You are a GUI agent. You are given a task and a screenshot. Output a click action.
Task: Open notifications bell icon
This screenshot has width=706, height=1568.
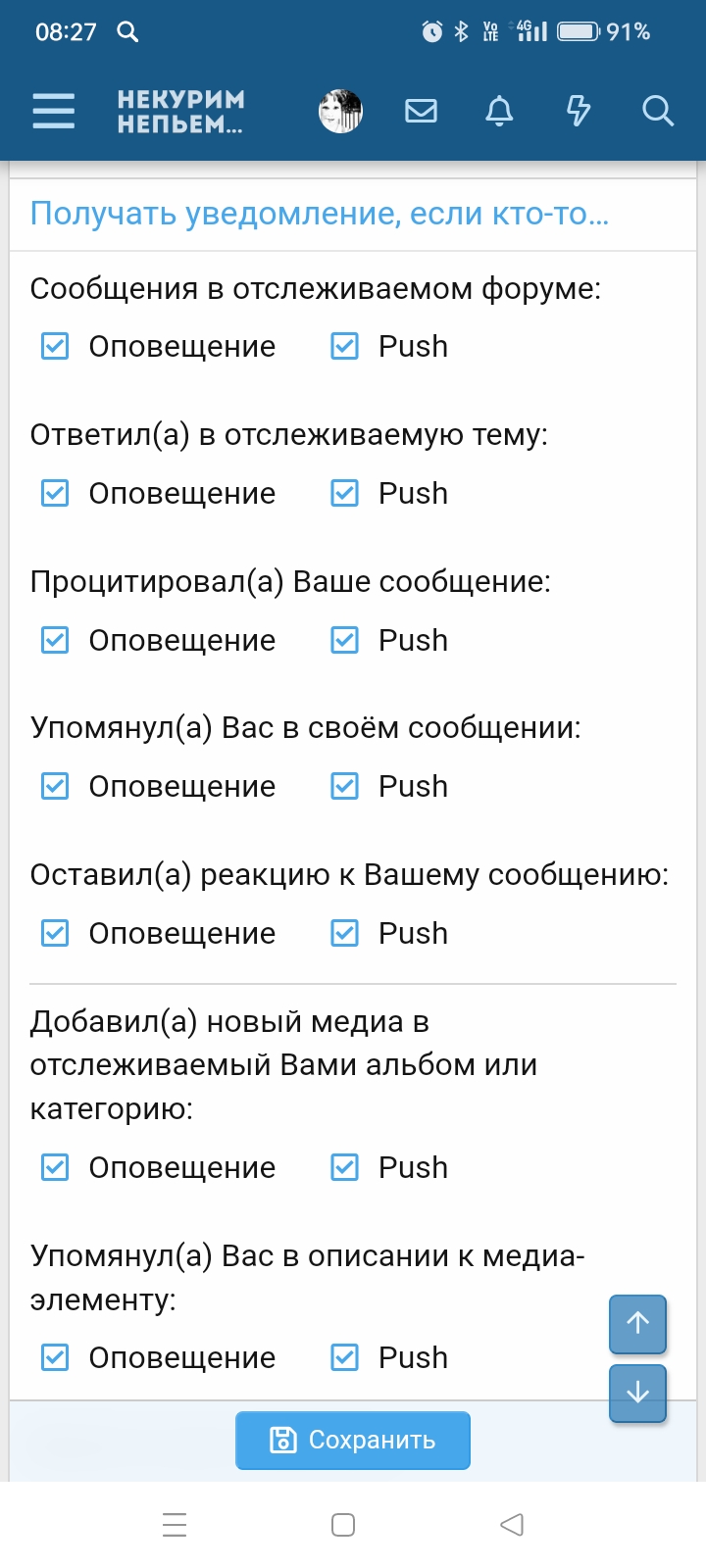[499, 111]
